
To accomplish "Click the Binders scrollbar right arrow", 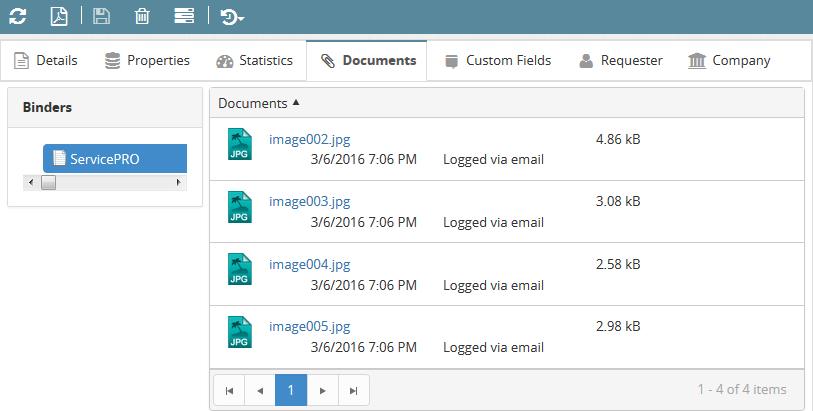I will [179, 182].
